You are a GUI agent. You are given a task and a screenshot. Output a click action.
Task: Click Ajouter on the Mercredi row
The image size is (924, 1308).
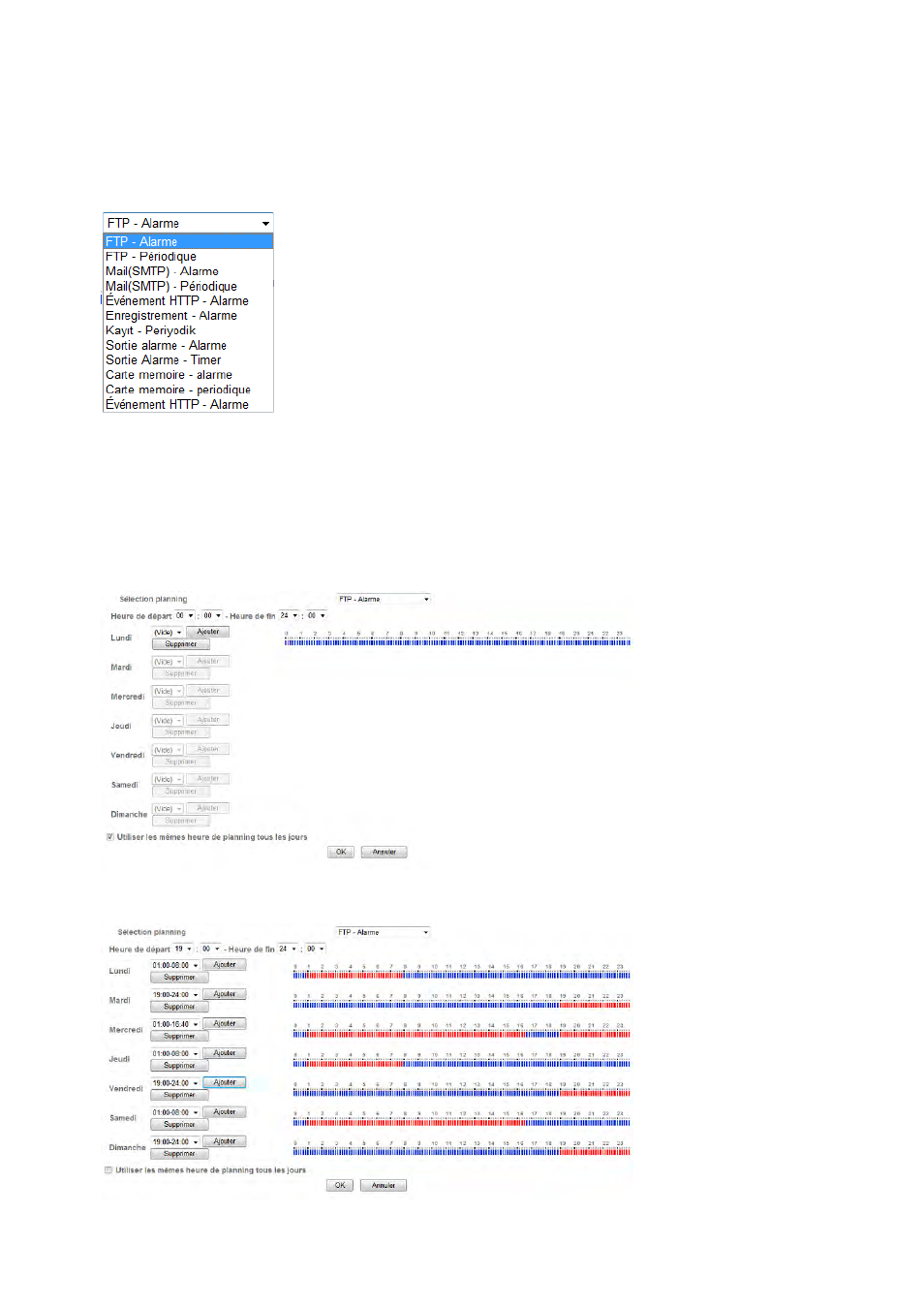(225, 1024)
